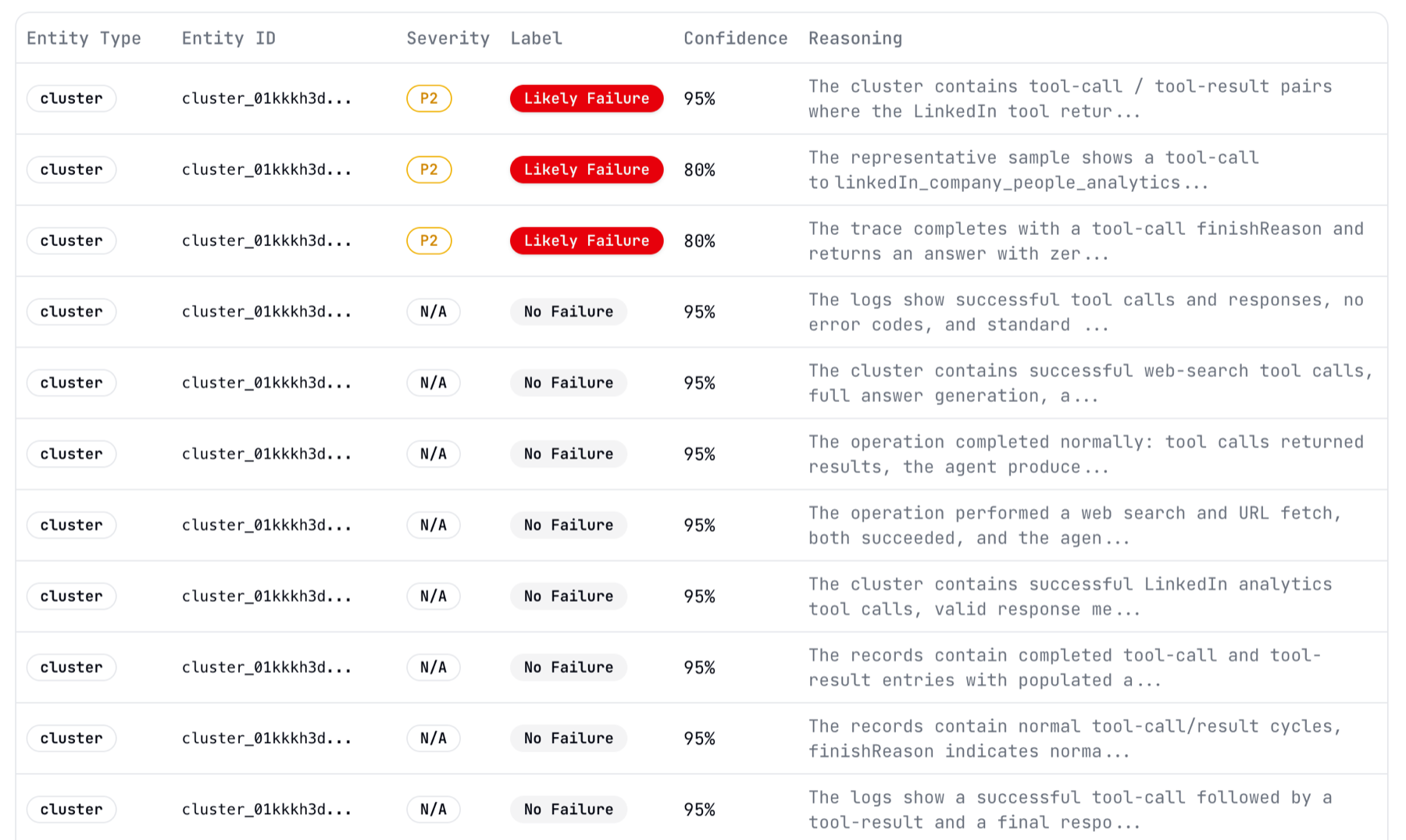Click the Likely Failure label with 95% confidence
The image size is (1406, 840).
(x=586, y=98)
